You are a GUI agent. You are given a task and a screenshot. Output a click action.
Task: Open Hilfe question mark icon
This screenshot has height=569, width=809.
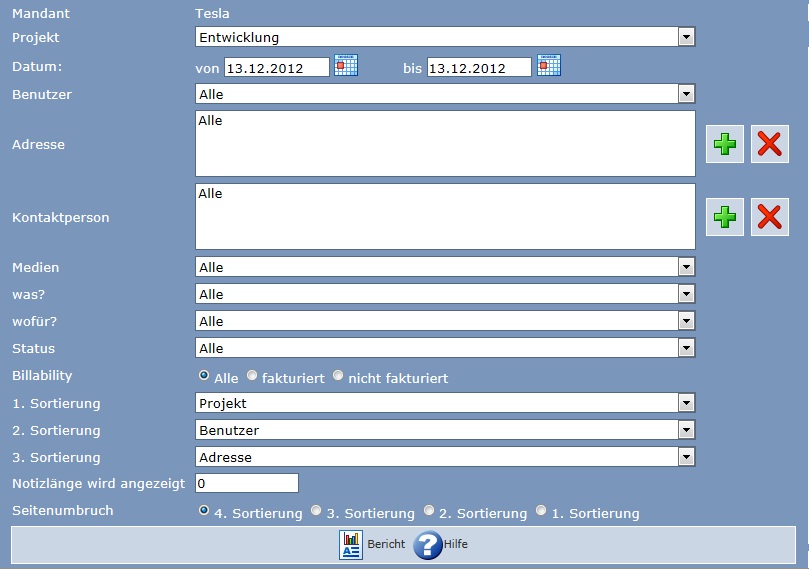coord(428,545)
